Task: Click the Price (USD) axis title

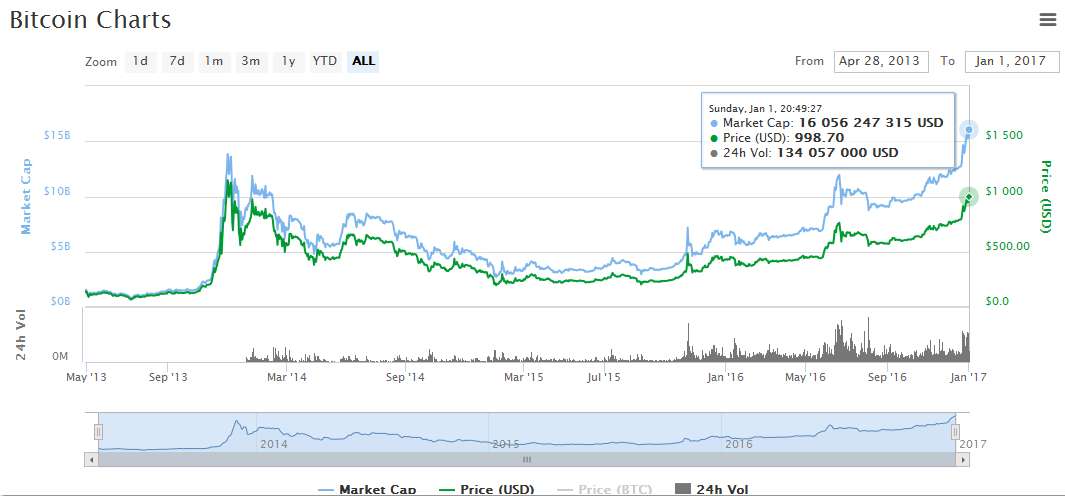Action: click(1045, 196)
